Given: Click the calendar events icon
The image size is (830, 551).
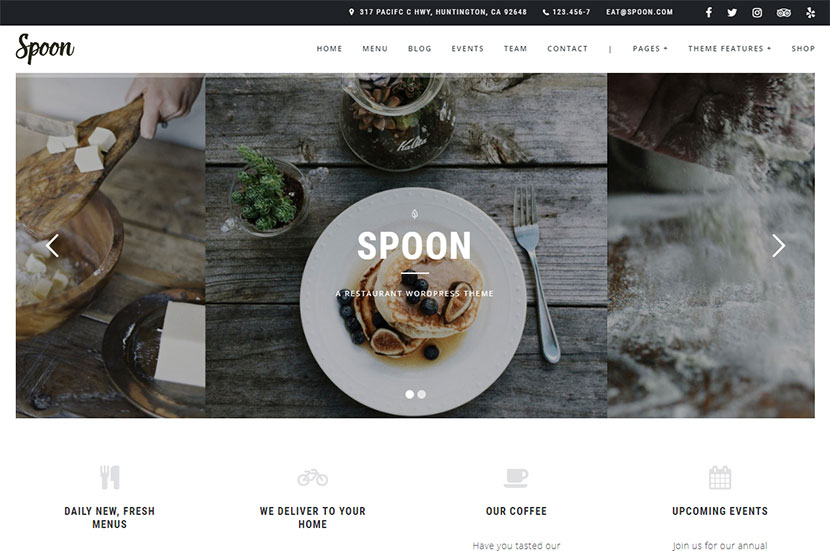Looking at the screenshot, I should pyautogui.click(x=720, y=477).
